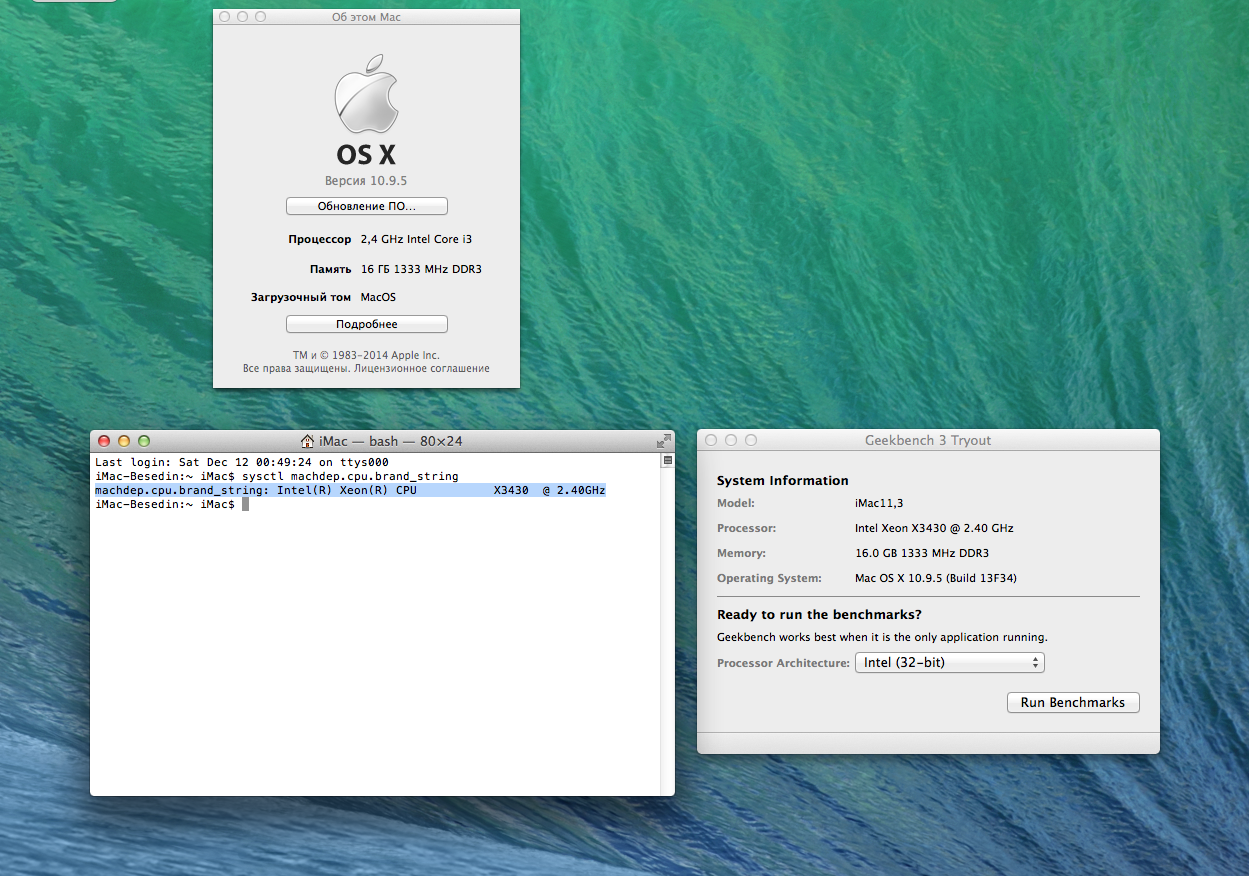Click the ТМ и © 1983–2014 Apple Inc. text
Viewport: 1249px width, 876px height.
click(366, 355)
